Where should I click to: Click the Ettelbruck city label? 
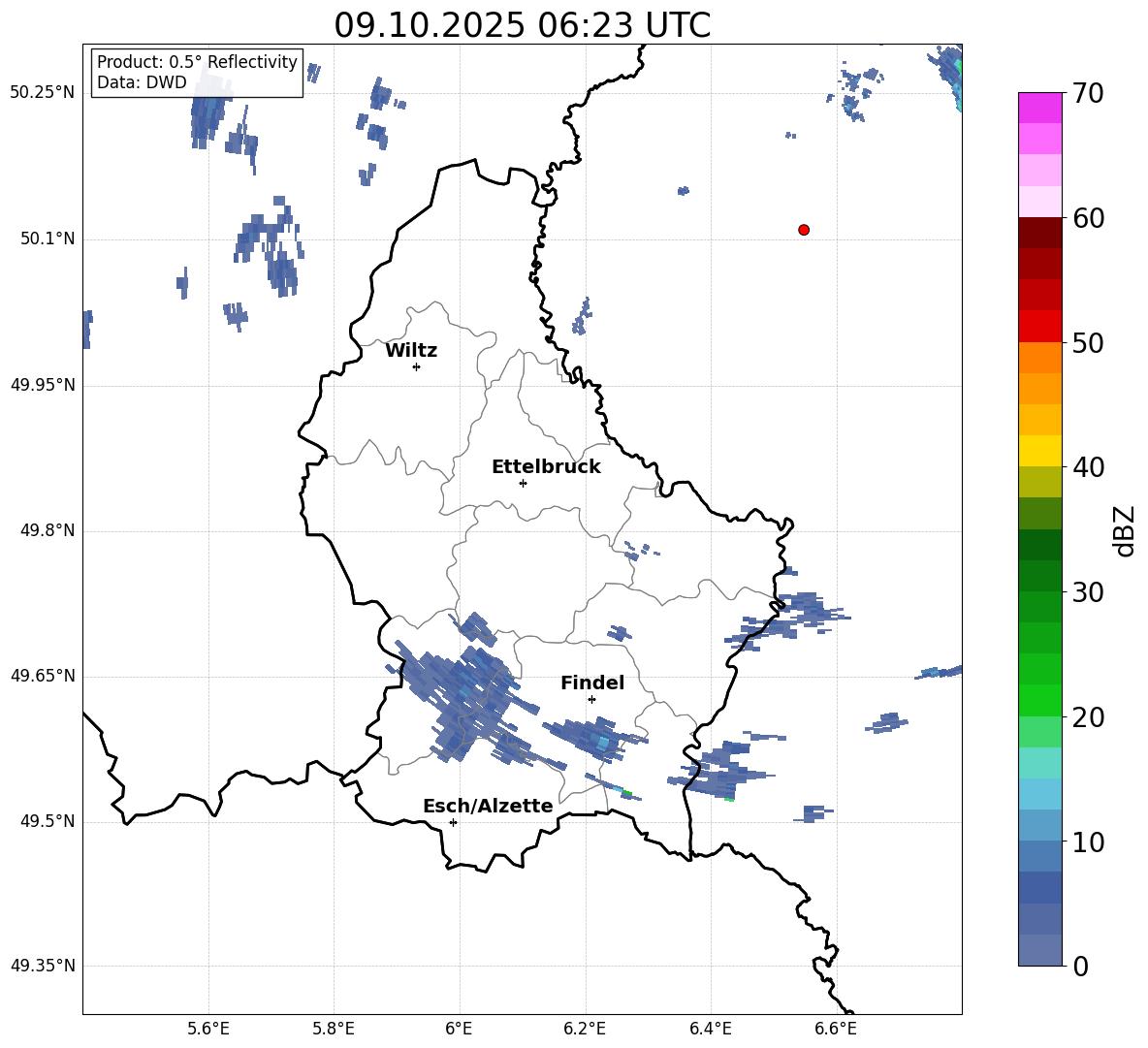tap(546, 467)
